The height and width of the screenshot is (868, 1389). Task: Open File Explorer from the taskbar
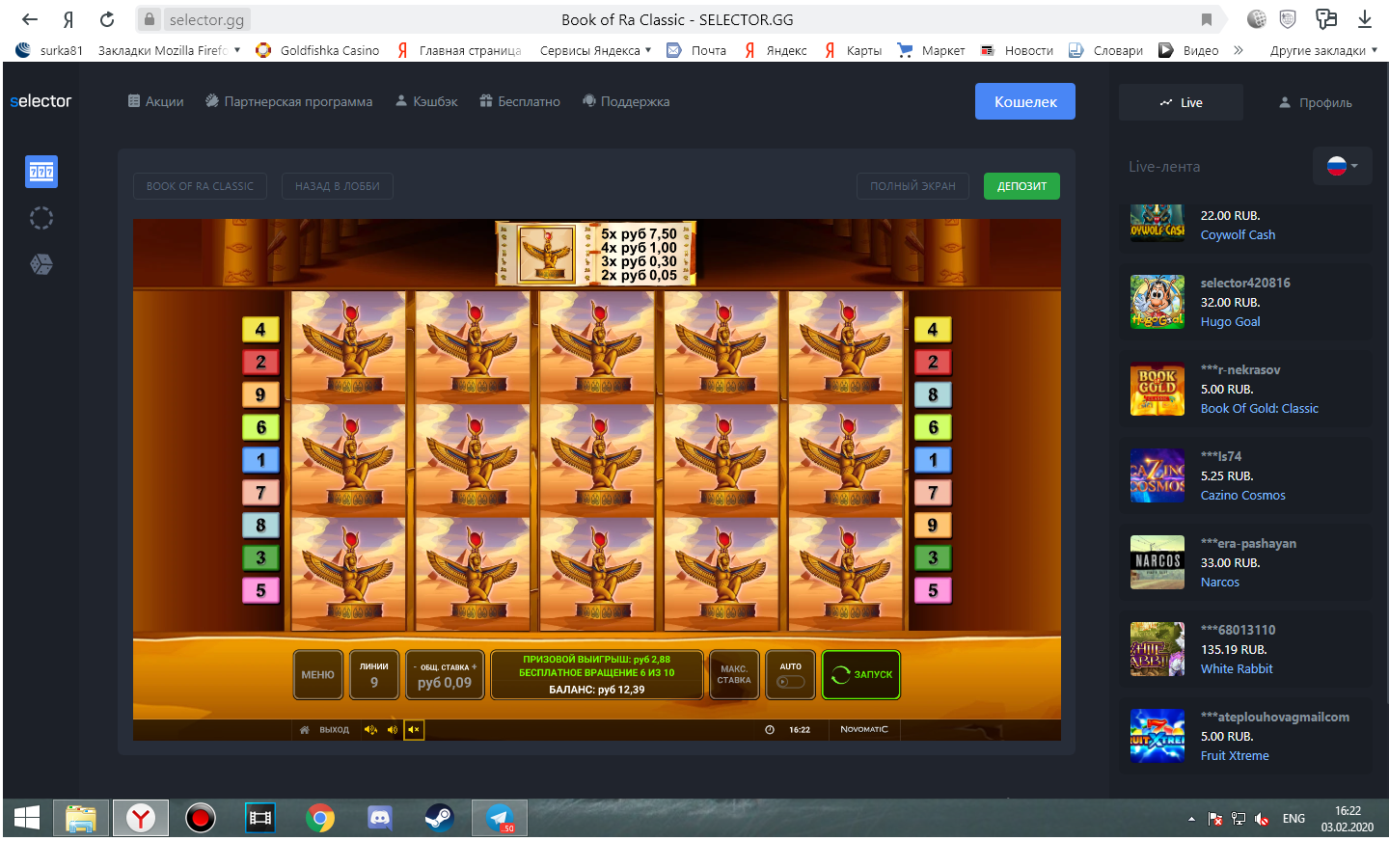coord(81,818)
